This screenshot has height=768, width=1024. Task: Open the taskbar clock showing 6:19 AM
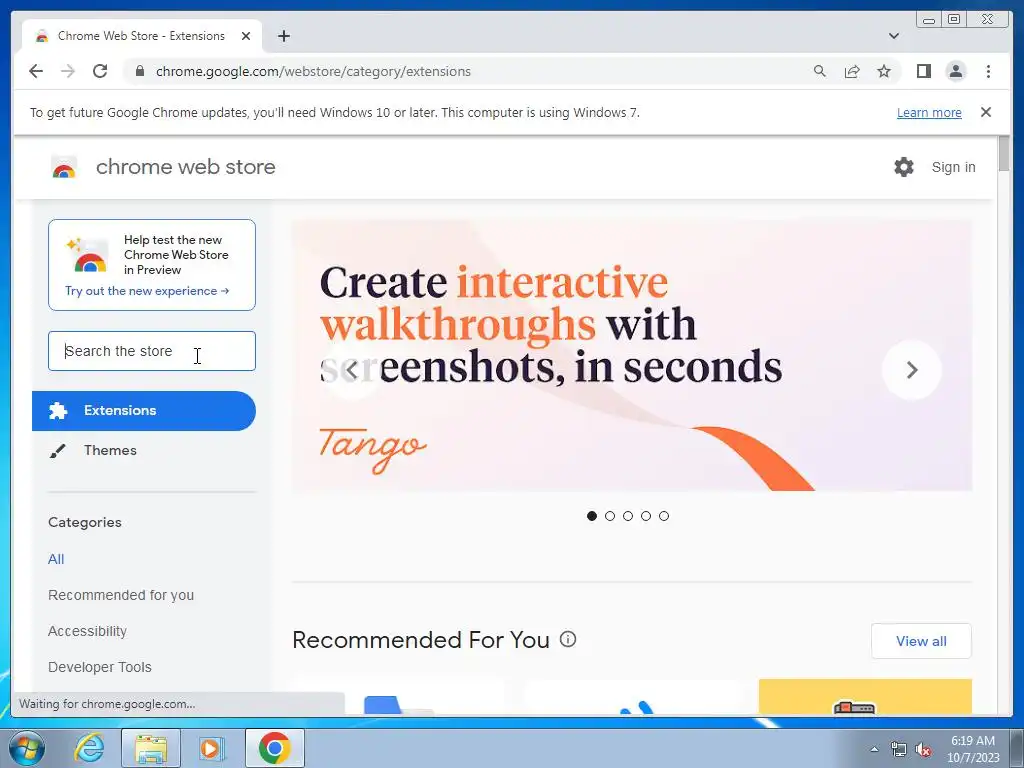(x=973, y=749)
